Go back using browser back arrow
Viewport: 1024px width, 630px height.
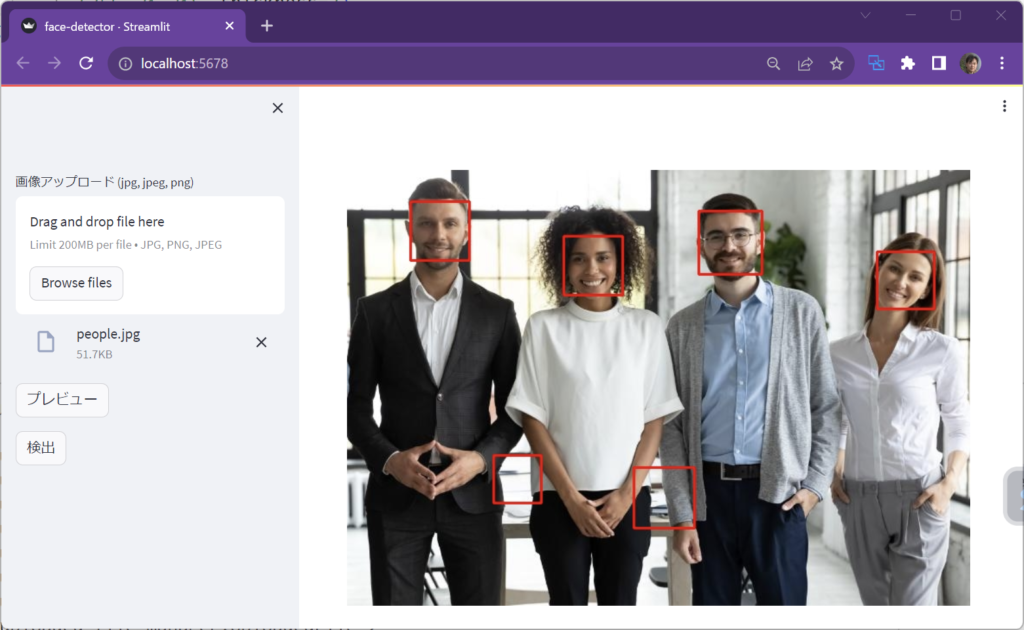[23, 63]
